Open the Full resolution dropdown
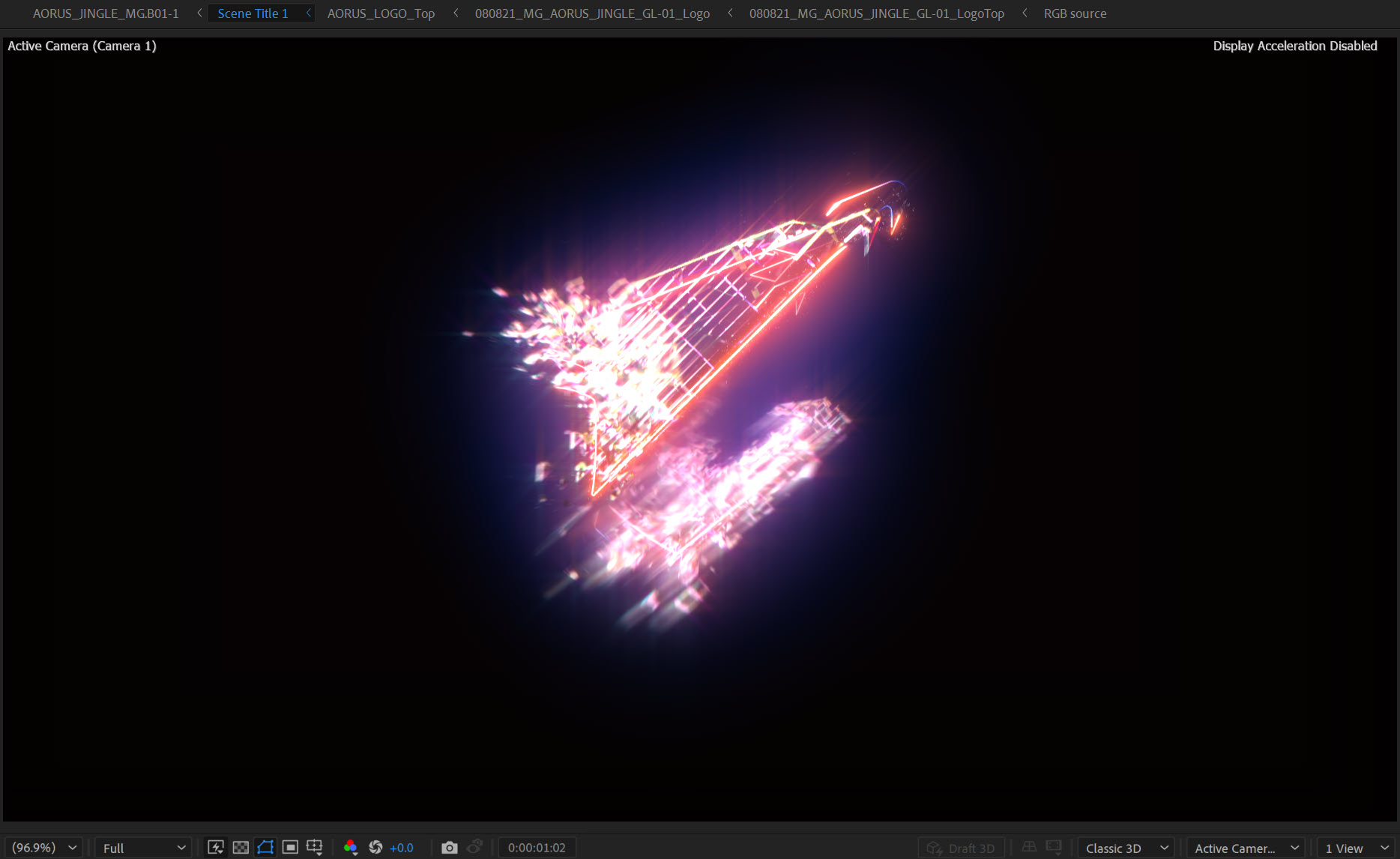Image resolution: width=1400 pixels, height=859 pixels. point(143,848)
